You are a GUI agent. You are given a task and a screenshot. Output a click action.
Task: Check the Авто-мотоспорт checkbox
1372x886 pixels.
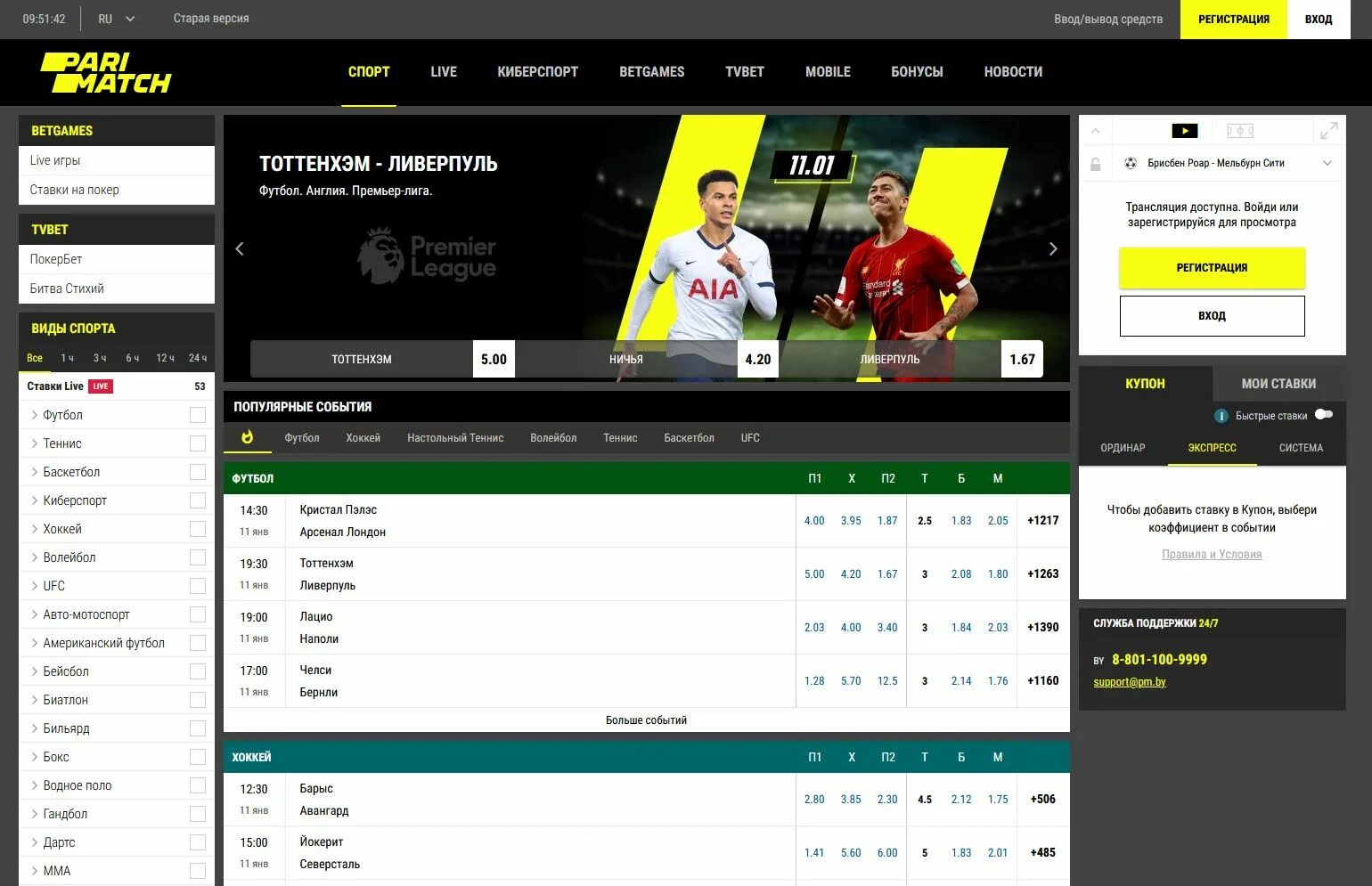point(198,614)
